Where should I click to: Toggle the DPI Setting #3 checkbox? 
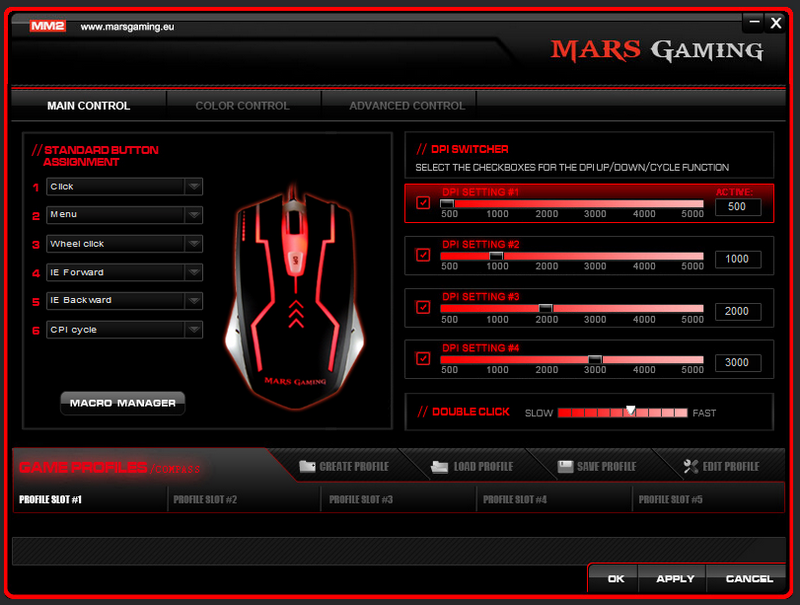(423, 307)
